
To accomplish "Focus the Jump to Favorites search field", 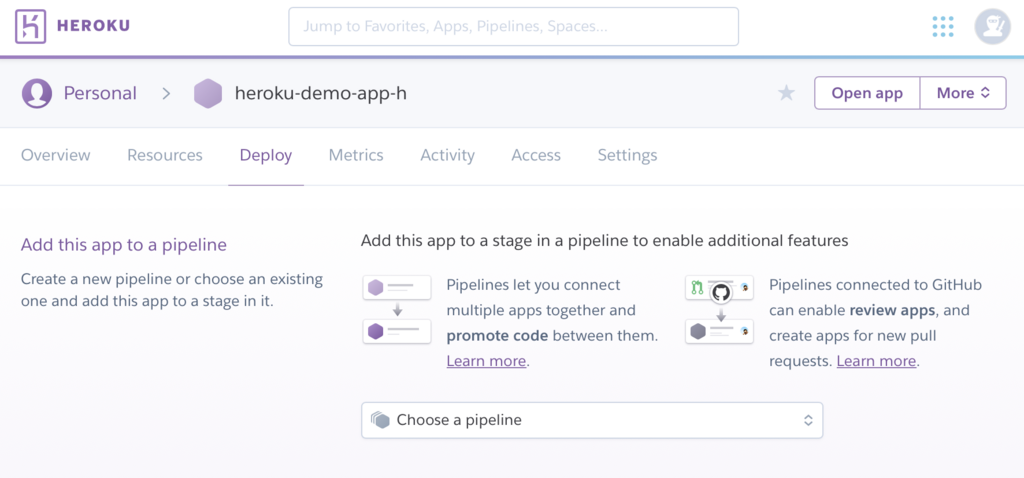I will point(513,27).
